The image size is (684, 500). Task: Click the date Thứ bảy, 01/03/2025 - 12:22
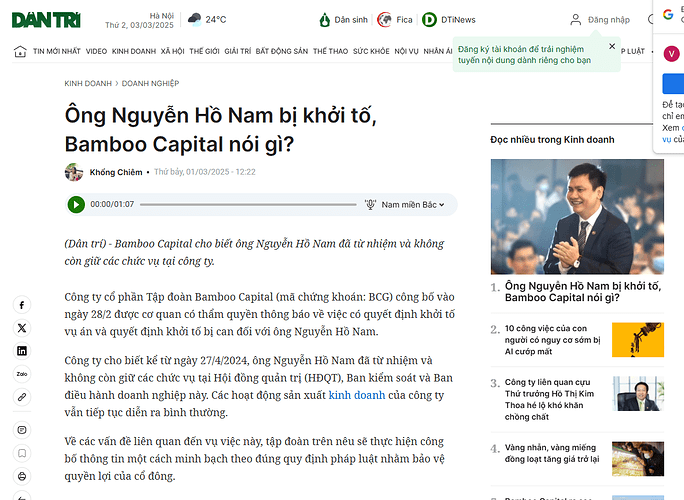(205, 172)
